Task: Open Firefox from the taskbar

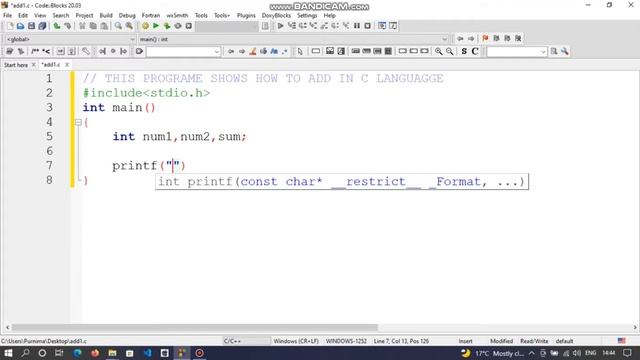Action: pyautogui.click(x=95, y=353)
